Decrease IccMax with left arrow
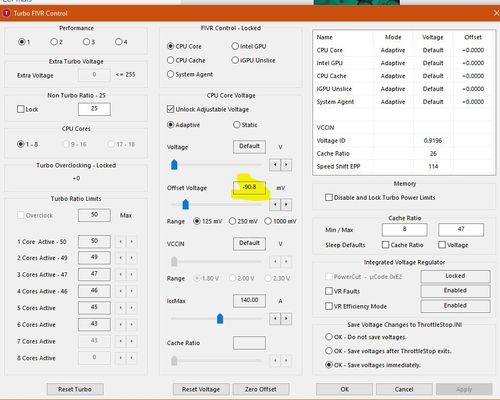The image size is (500, 400). [x=275, y=319]
